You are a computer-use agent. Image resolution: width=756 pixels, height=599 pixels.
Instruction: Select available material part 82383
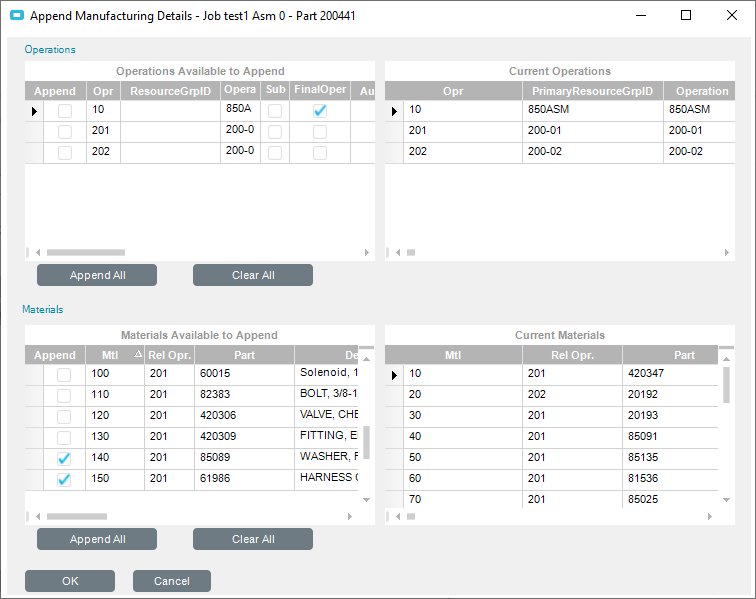[244, 395]
